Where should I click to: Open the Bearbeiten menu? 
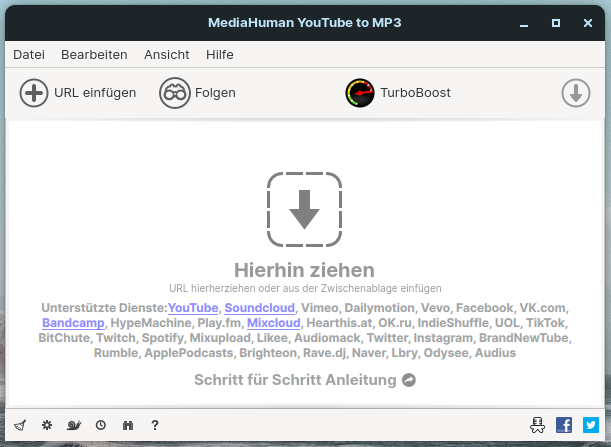pos(94,55)
